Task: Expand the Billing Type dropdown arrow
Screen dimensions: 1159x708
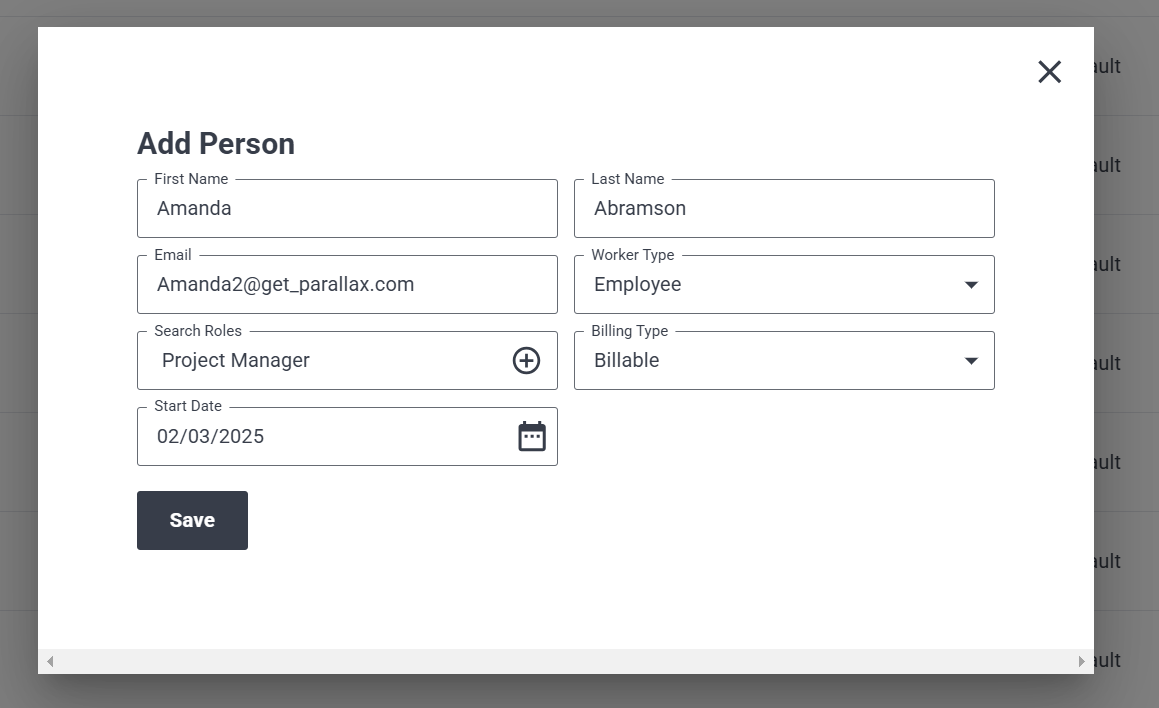Action: tap(971, 361)
